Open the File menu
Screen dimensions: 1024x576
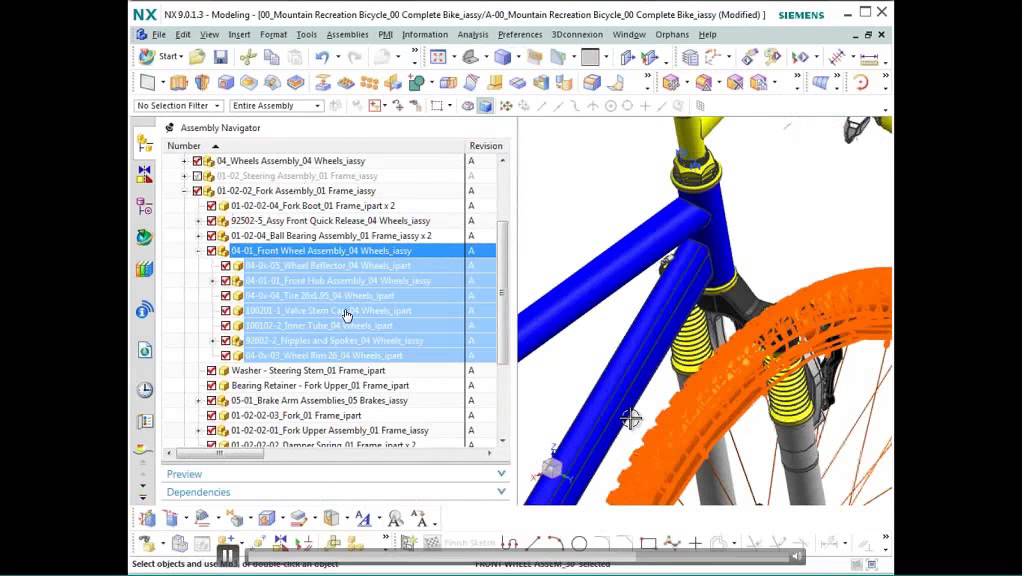pos(159,35)
